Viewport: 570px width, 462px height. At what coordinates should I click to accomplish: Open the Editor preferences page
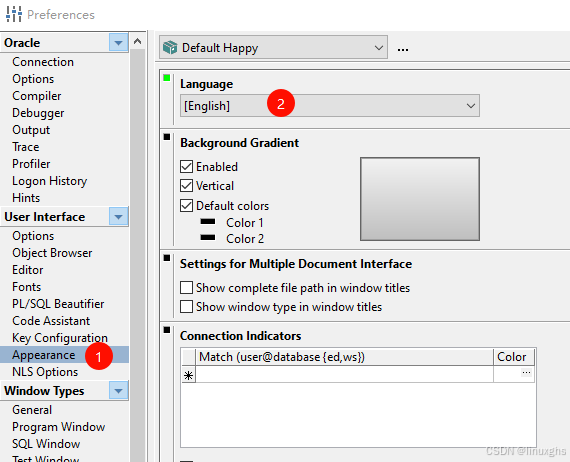click(28, 270)
